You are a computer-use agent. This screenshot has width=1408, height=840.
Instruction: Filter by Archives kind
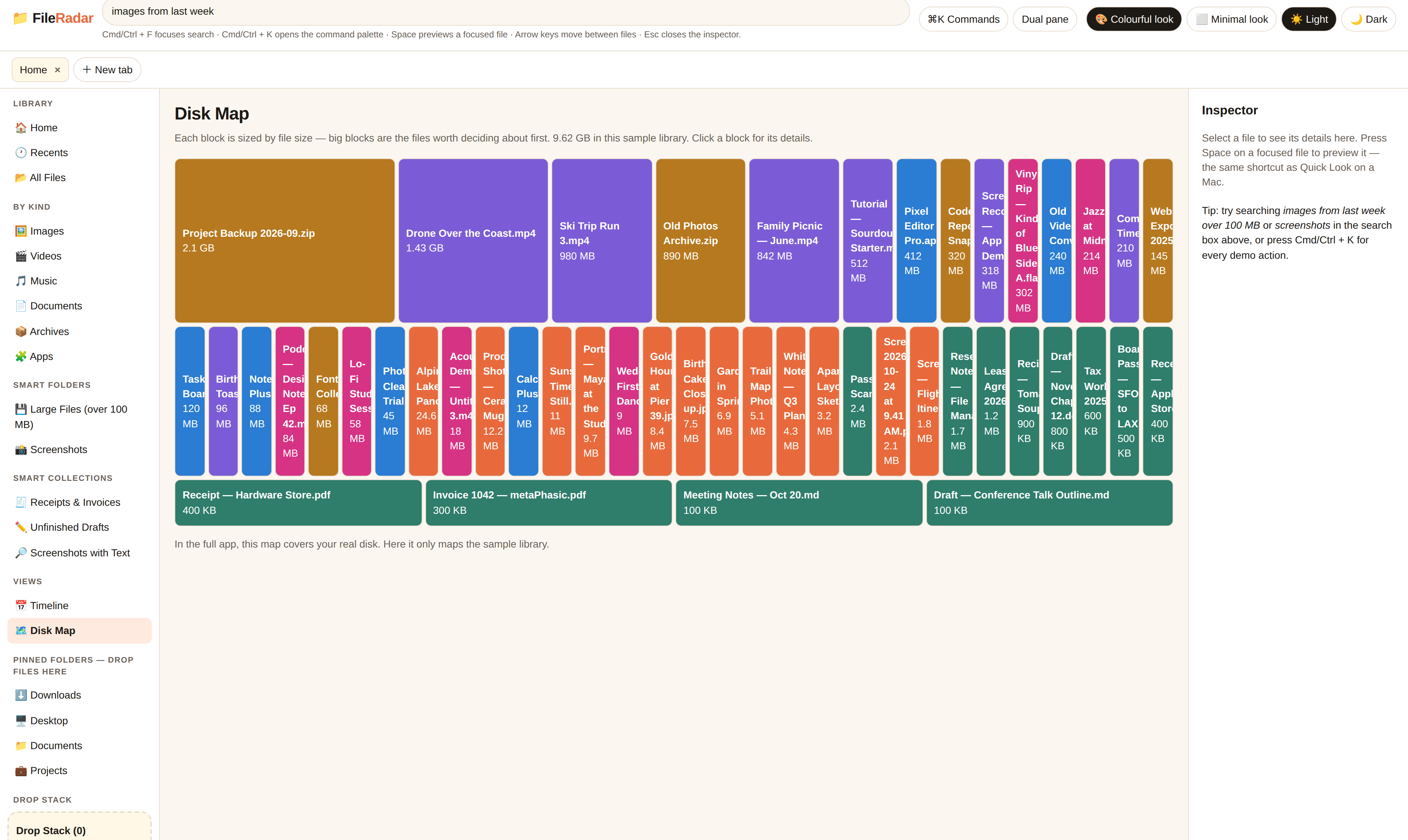pyautogui.click(x=79, y=332)
